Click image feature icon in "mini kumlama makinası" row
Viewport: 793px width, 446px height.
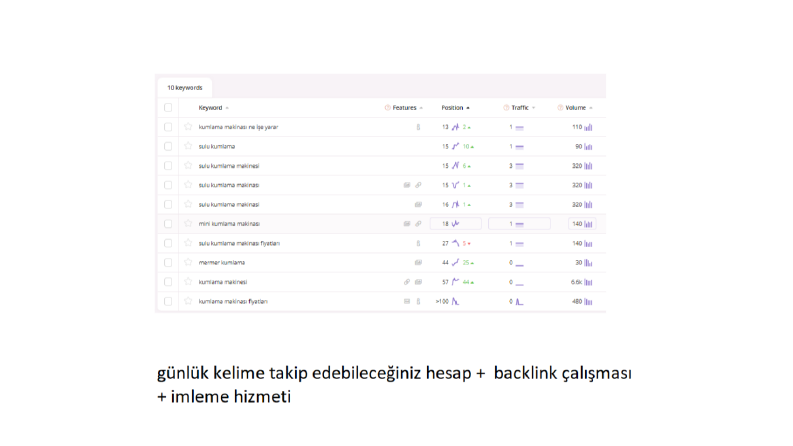coord(407,224)
